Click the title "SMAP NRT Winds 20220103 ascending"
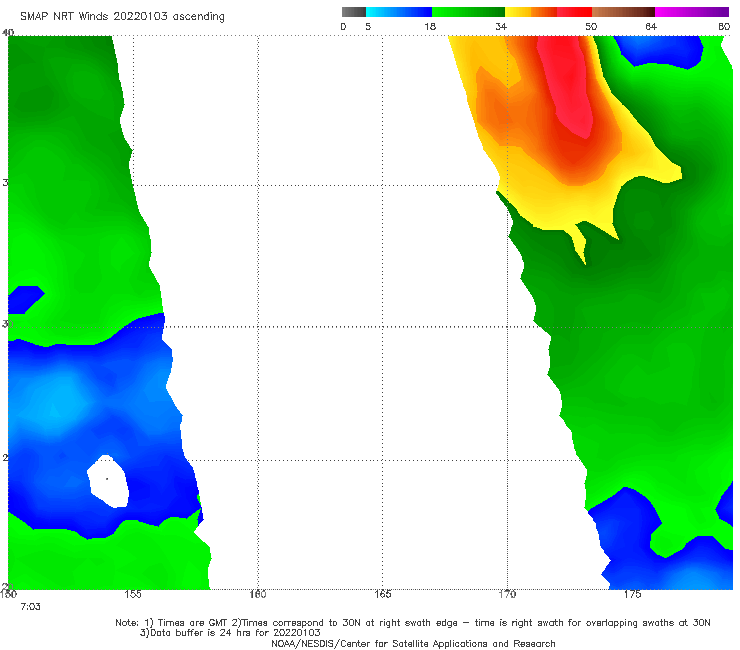The image size is (740, 650). [122, 16]
